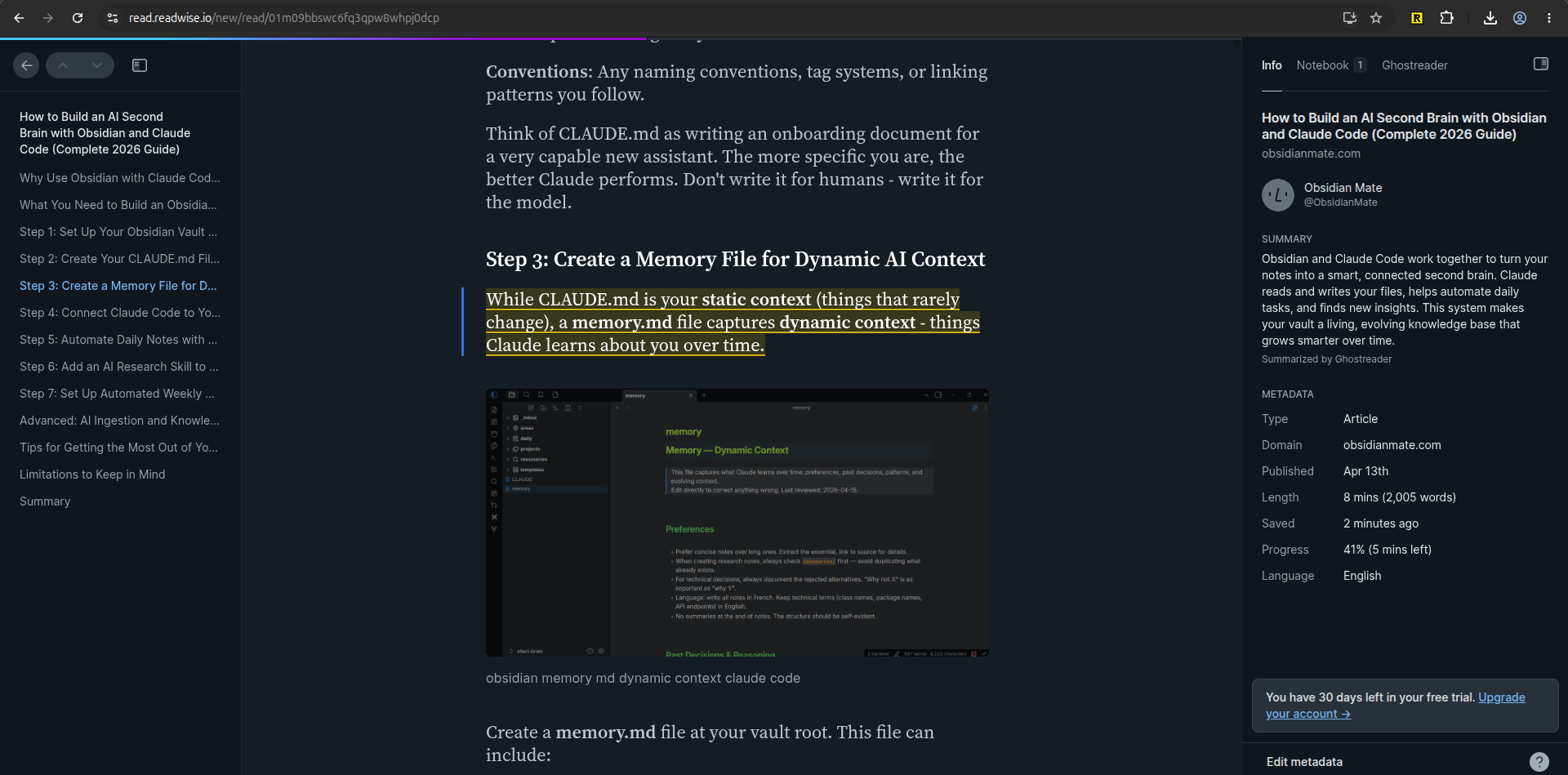Jump to Step 5 Automate Daily Notes
Screen dimensions: 1568x775
(x=118, y=340)
